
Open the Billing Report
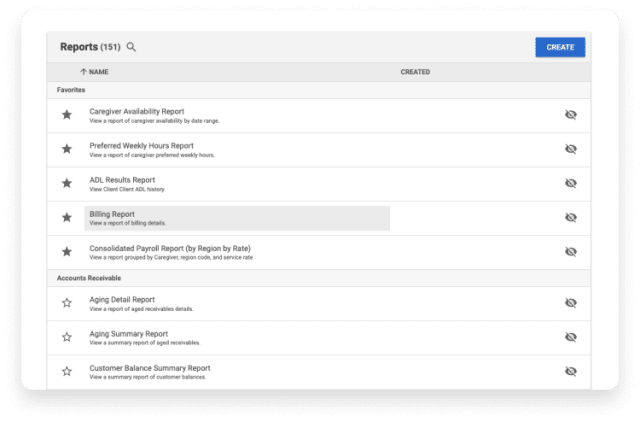pos(112,214)
